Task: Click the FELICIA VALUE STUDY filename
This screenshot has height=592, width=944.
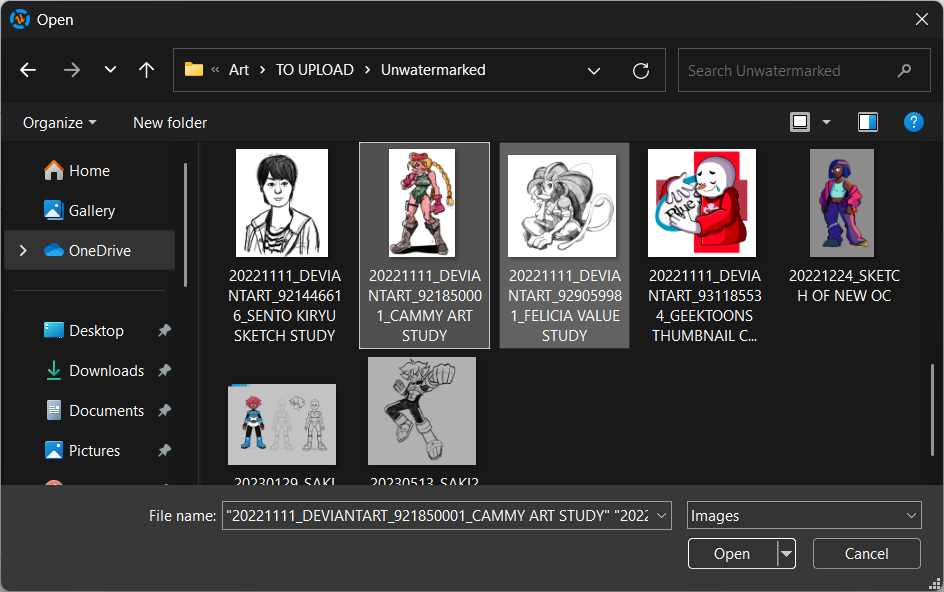Action: click(565, 306)
